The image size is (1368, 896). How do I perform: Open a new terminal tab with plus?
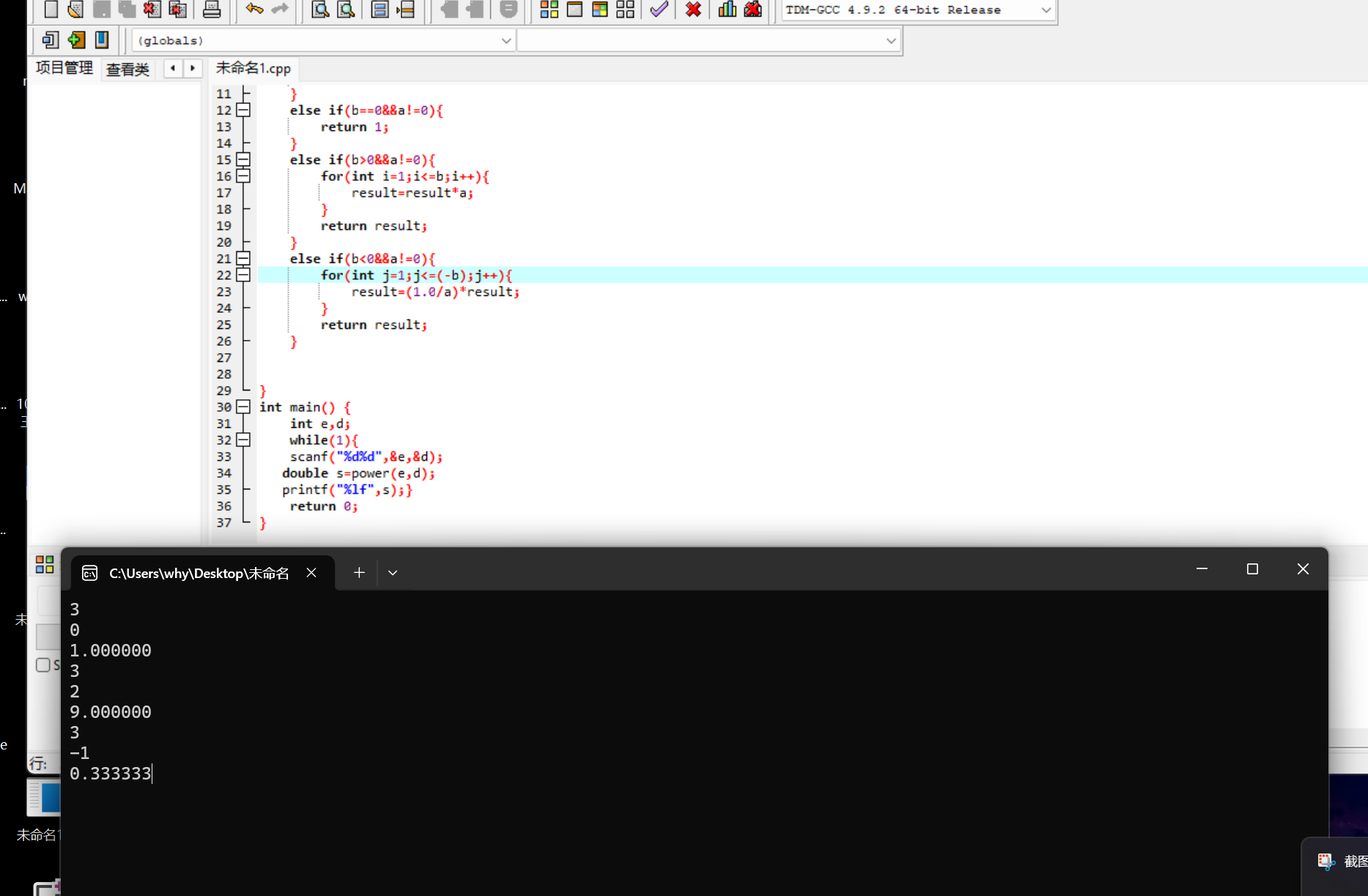tap(359, 573)
